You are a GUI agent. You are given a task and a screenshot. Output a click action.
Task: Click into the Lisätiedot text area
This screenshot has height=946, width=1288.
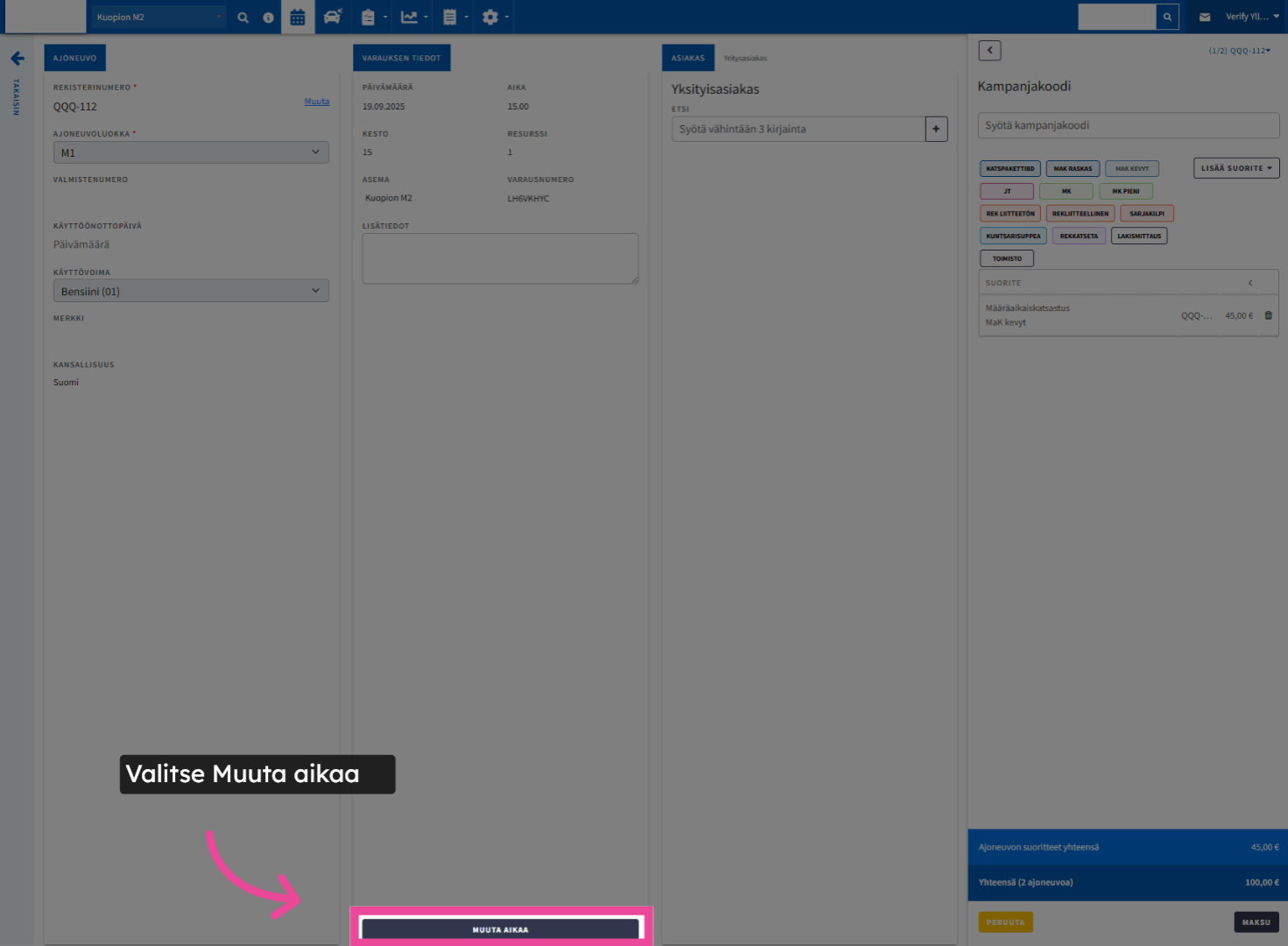[x=500, y=258]
